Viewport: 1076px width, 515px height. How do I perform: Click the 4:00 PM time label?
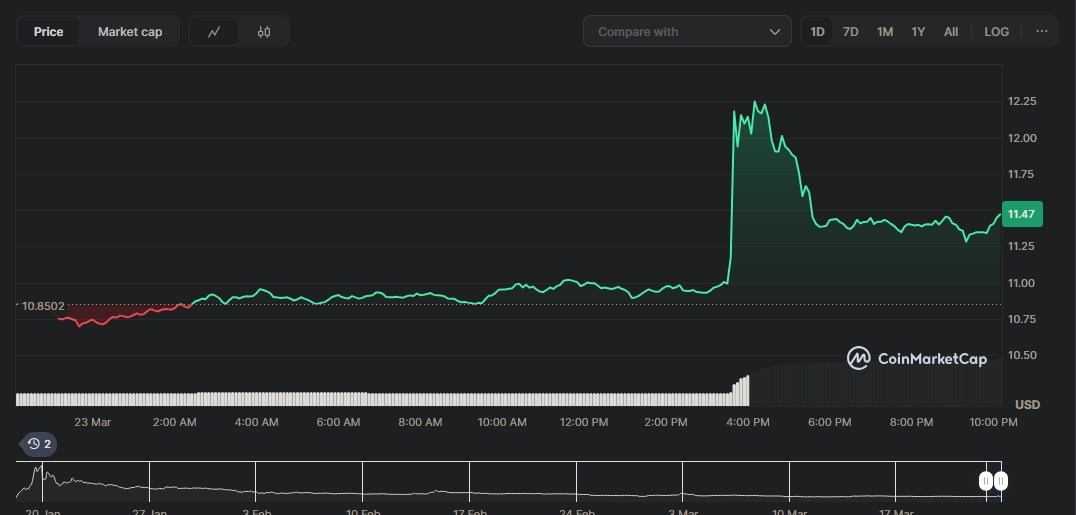pos(748,422)
